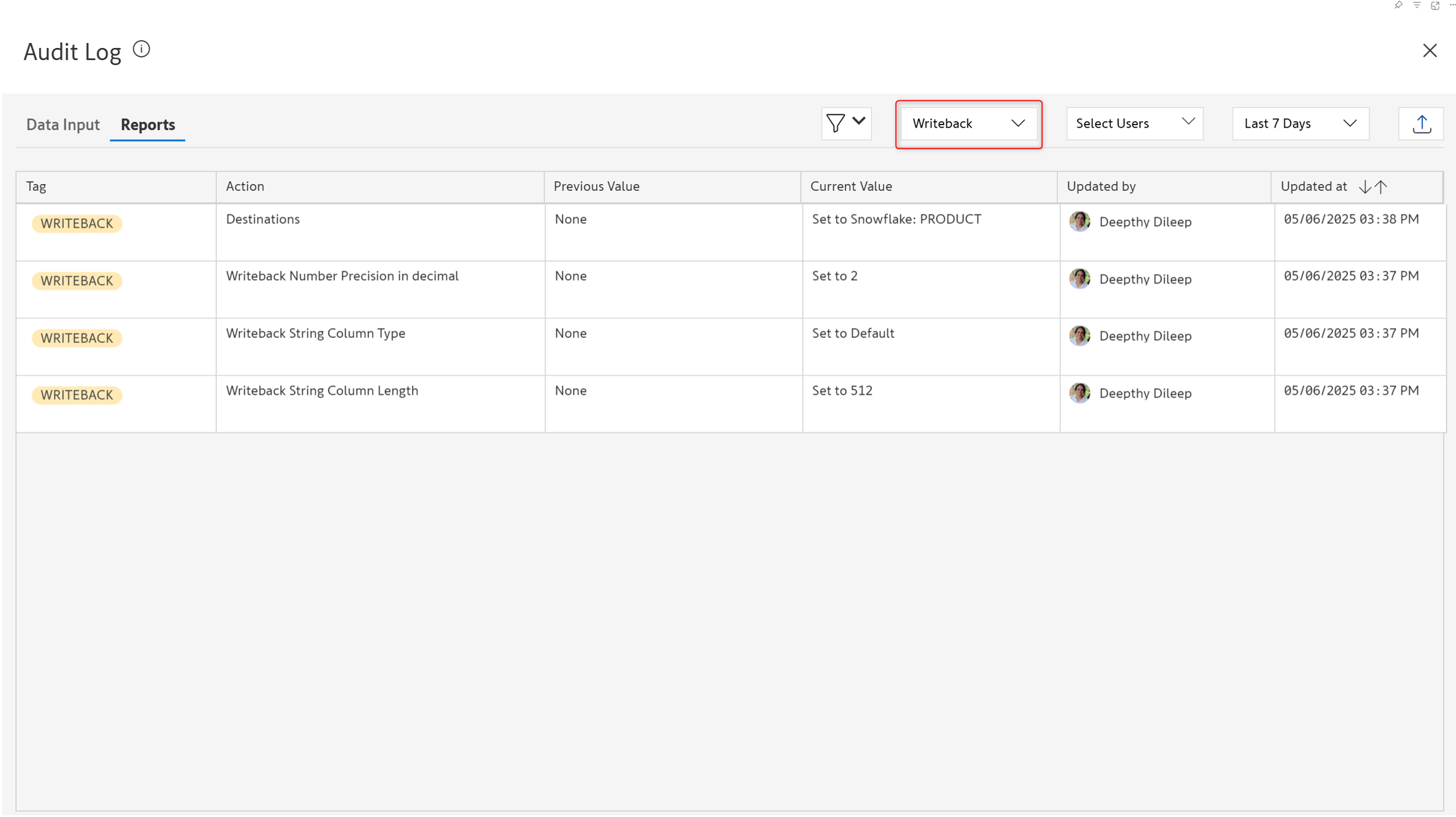Click the Audit Log info icon
Image resolution: width=1456 pixels, height=817 pixels.
click(142, 49)
